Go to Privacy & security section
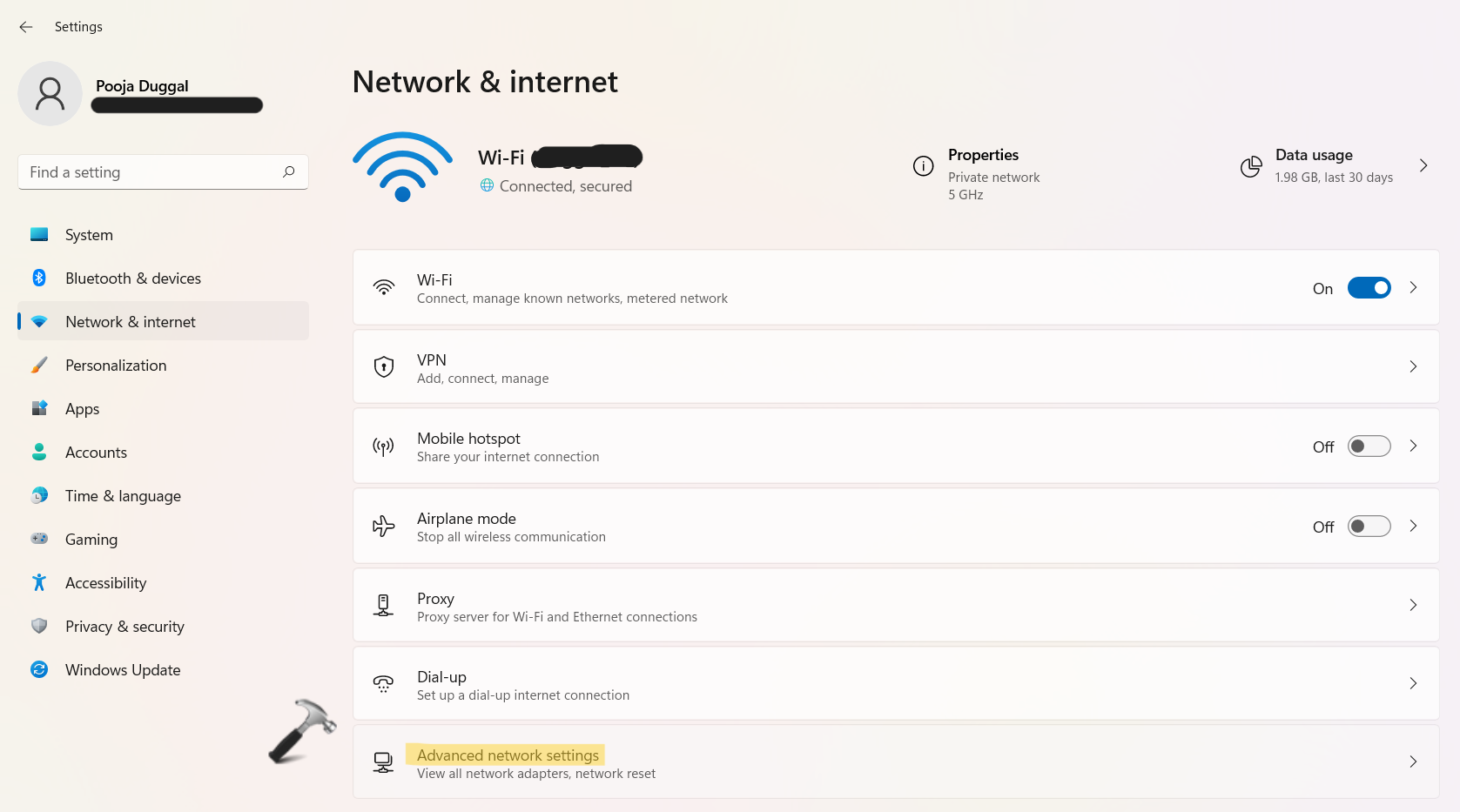Screen dimensions: 1460x812 pos(124,627)
